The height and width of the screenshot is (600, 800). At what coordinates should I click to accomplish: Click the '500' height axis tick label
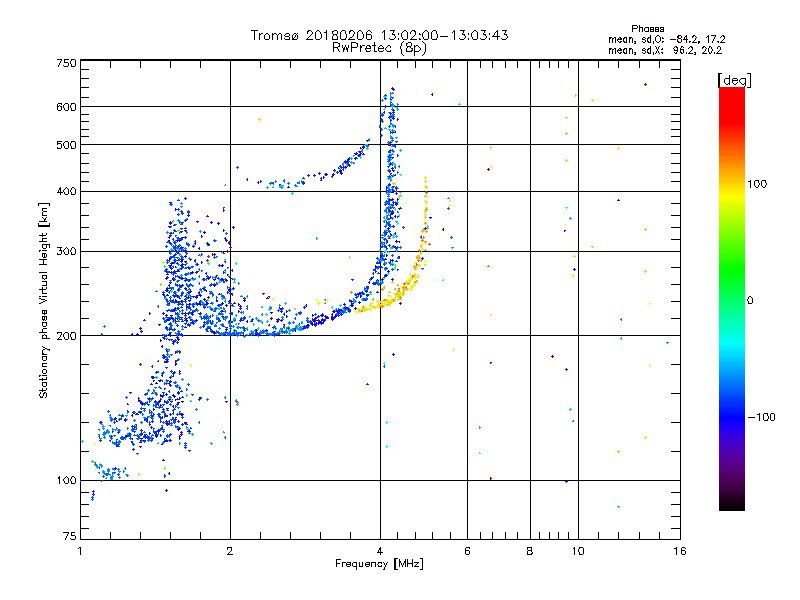point(67,145)
